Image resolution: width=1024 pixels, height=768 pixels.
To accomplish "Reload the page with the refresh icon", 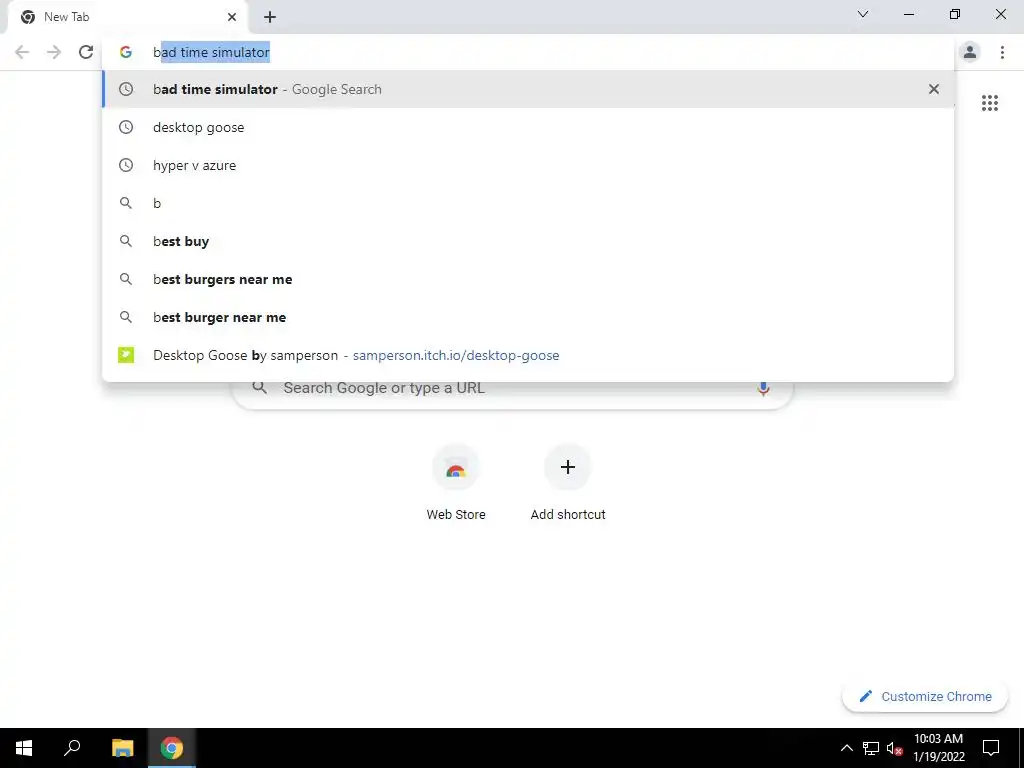I will [x=86, y=52].
